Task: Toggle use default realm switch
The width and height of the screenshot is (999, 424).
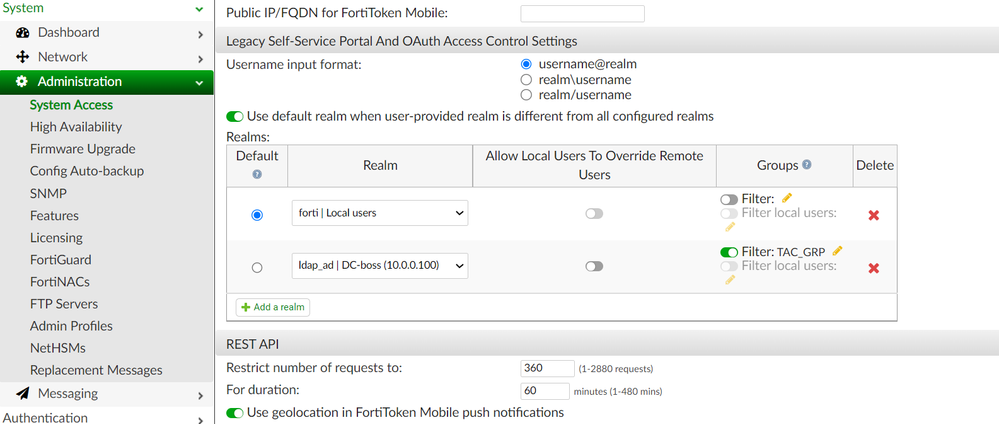Action: click(235, 116)
